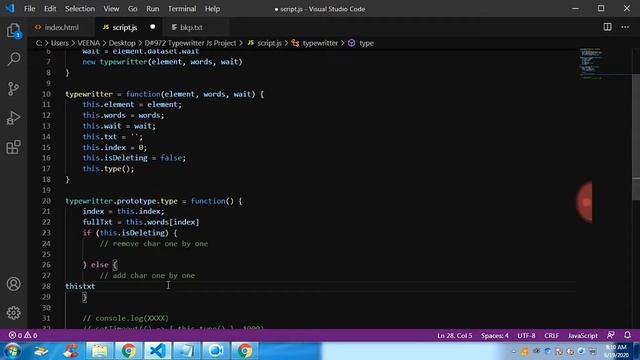
Task: Open the File Explorer folder taskbar icon
Action: point(100,351)
